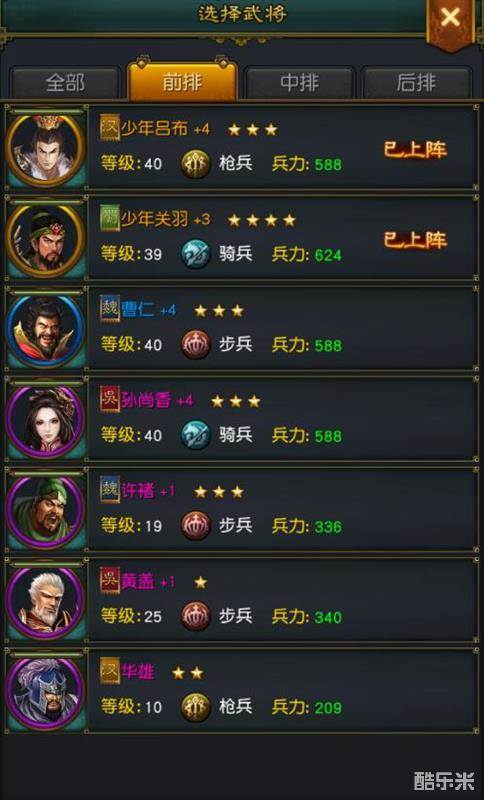
Task: Click the infantry icon in 曹仁 row
Action: click(x=196, y=344)
